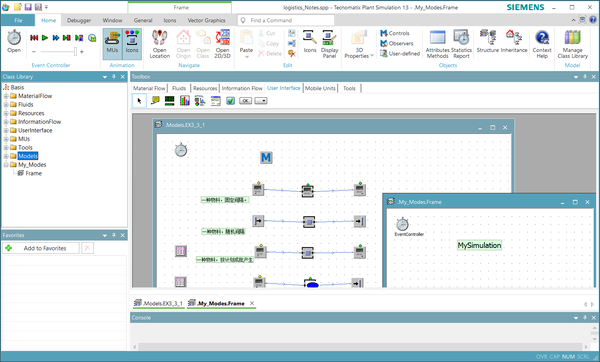Image resolution: width=600 pixels, height=362 pixels.
Task: Open Context Help
Action: (542, 44)
